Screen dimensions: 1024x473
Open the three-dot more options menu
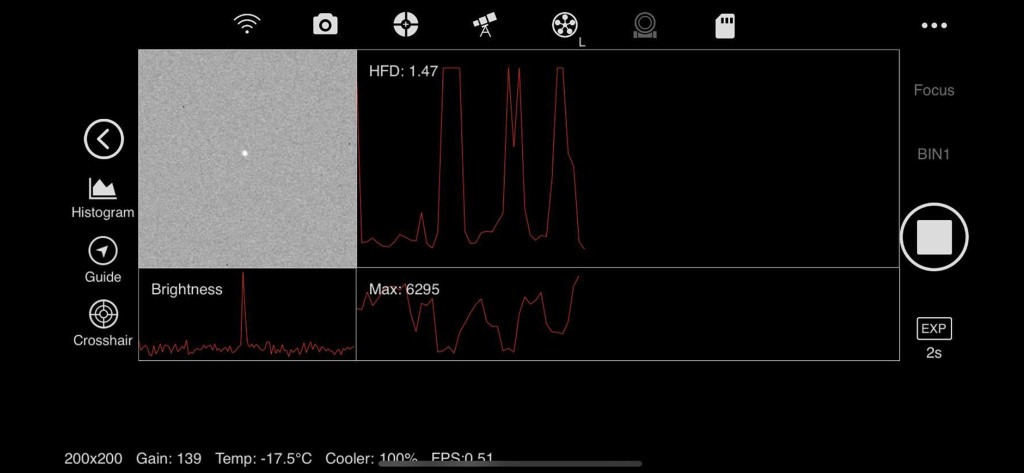(933, 26)
